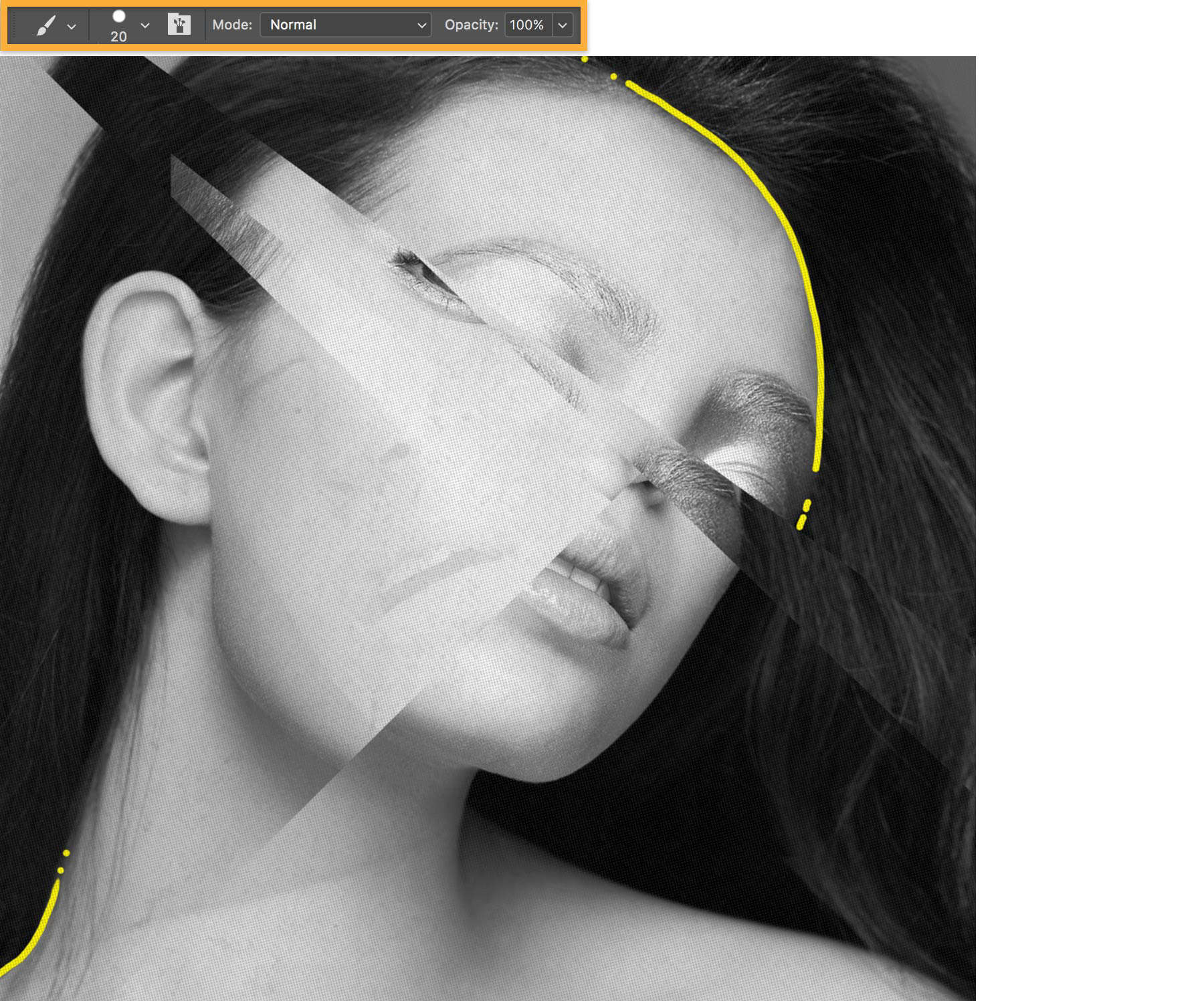The height and width of the screenshot is (1001, 1204).
Task: Click the Normal blending mode text
Action: click(292, 25)
